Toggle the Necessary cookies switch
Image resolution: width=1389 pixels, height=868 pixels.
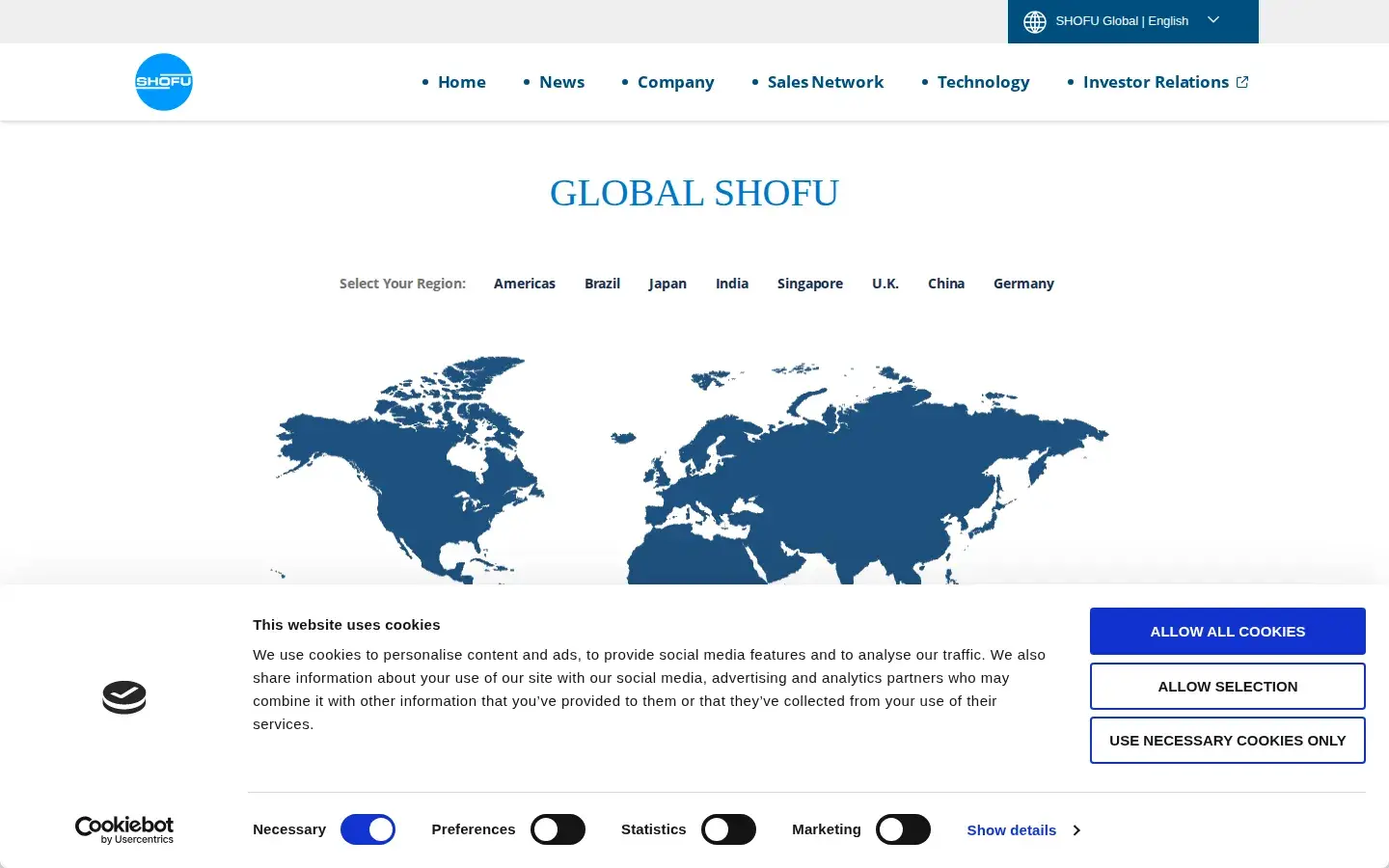point(368,829)
